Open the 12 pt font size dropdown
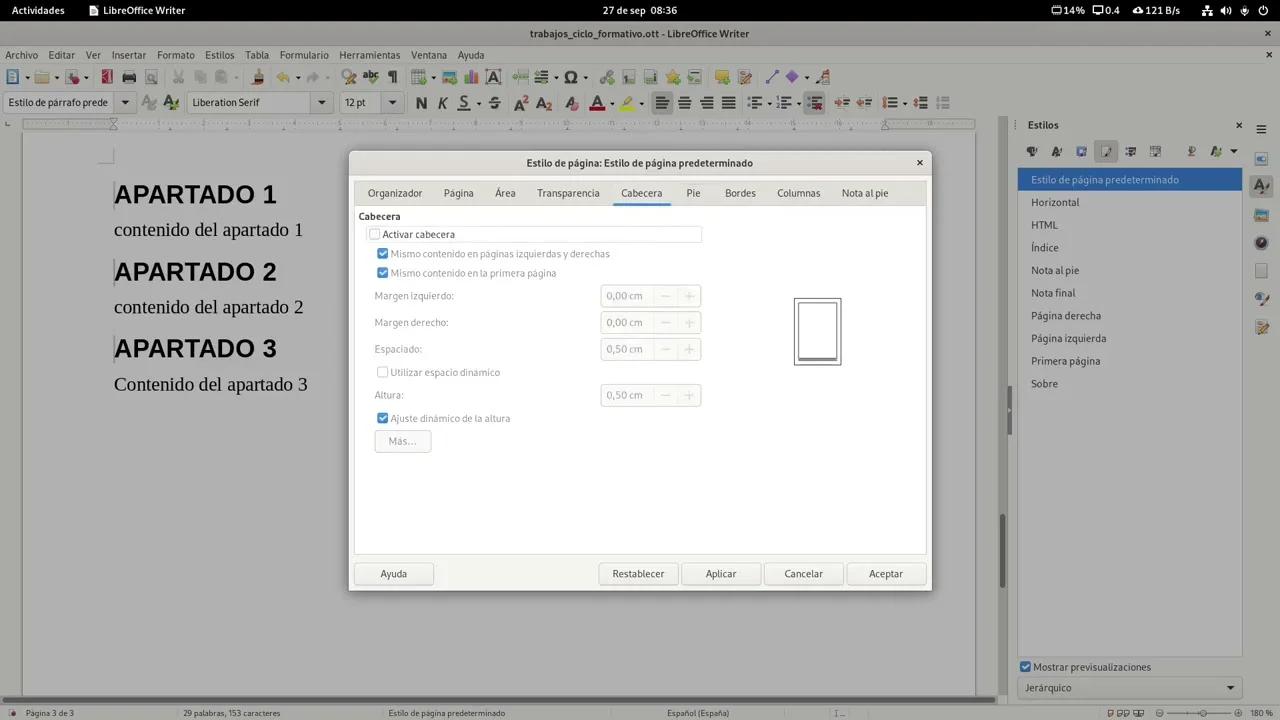The height and width of the screenshot is (720, 1280). coord(392,102)
